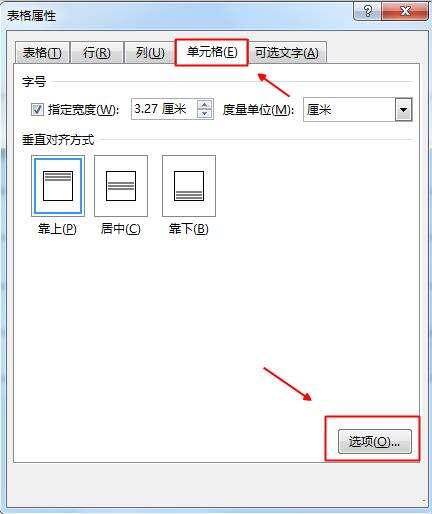Close the 表格属性 dialog
This screenshot has width=432, height=514.
(x=405, y=11)
